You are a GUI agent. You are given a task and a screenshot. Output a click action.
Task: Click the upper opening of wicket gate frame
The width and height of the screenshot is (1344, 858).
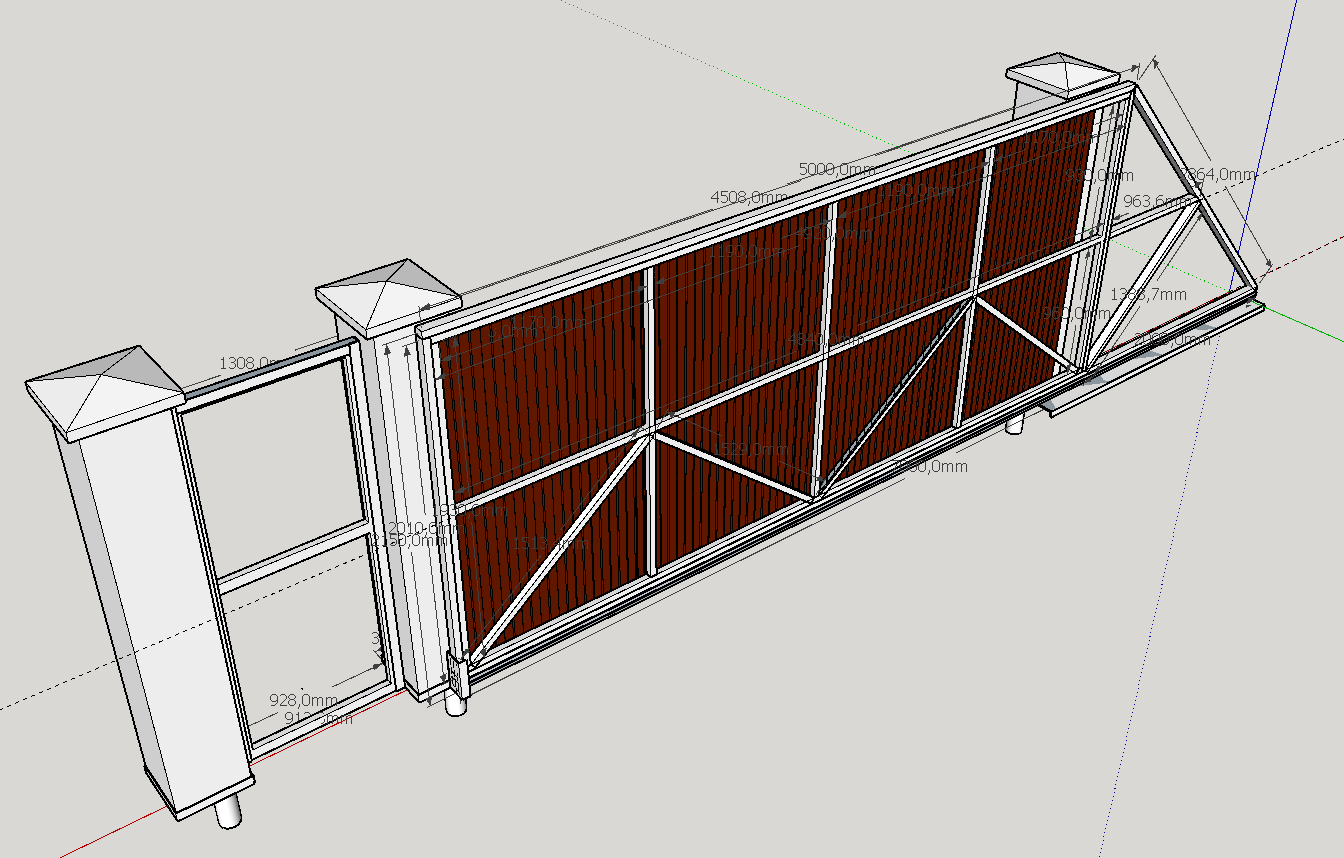click(x=270, y=460)
